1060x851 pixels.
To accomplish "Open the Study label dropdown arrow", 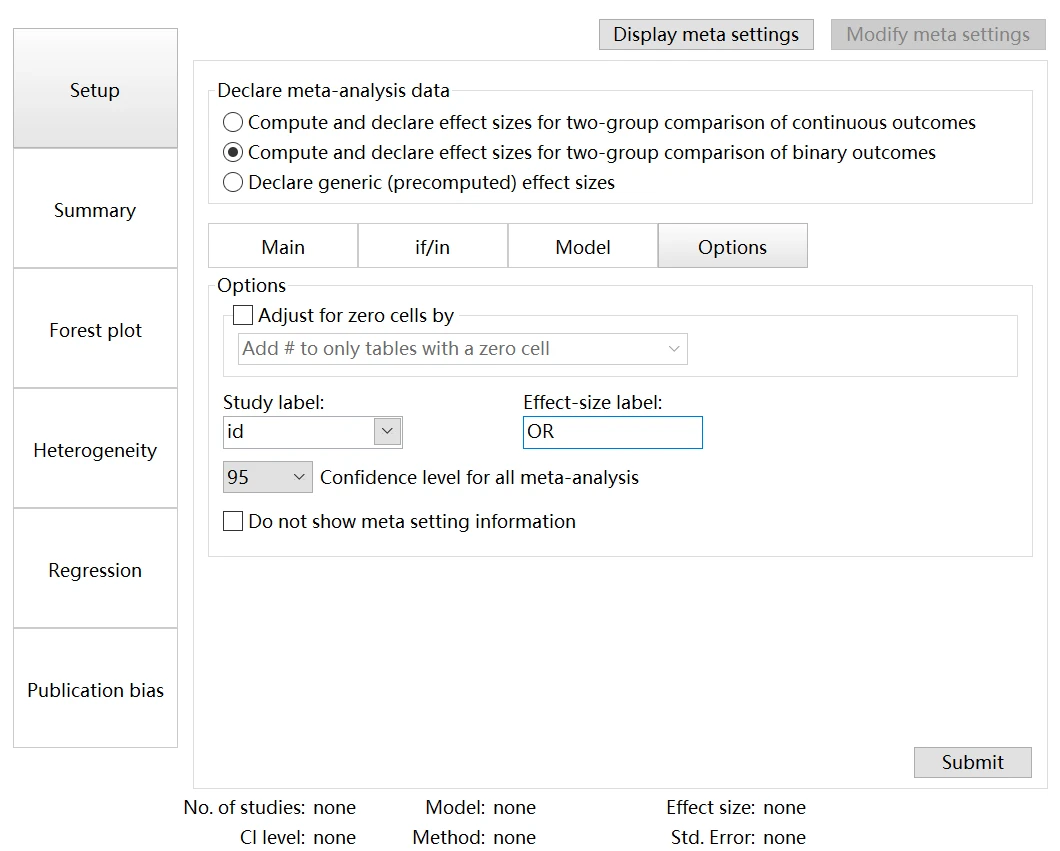I will point(387,432).
